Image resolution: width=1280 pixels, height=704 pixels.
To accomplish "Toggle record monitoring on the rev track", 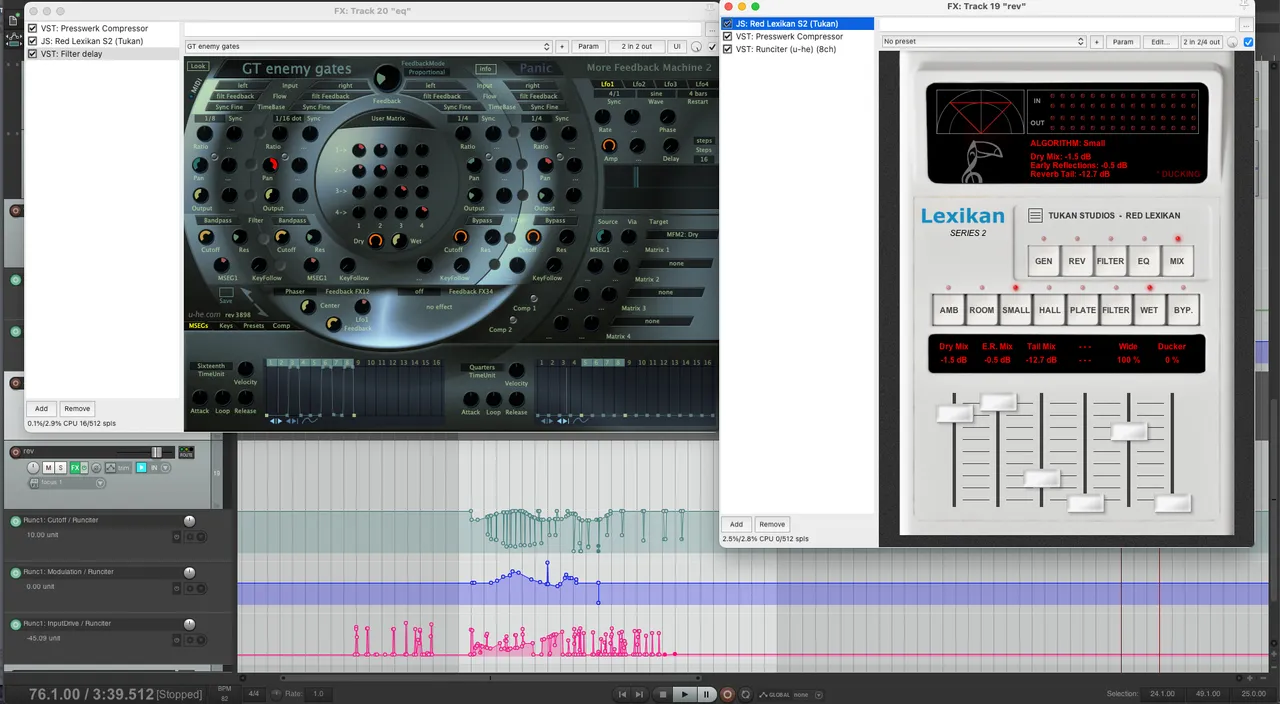I will [141, 468].
